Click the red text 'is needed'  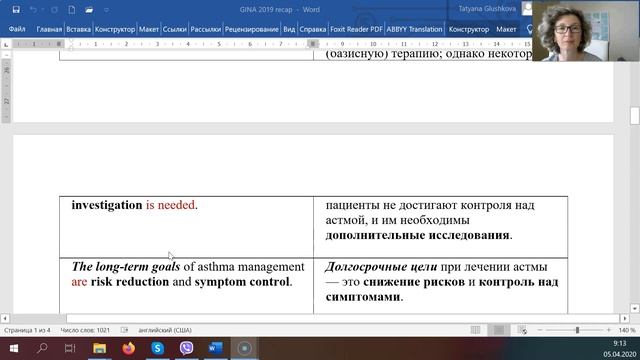click(x=170, y=205)
